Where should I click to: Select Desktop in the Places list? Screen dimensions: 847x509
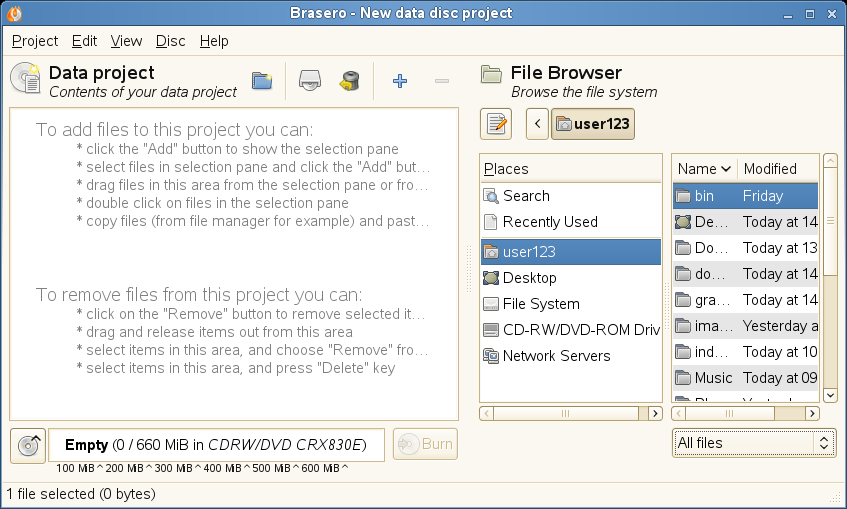point(571,278)
